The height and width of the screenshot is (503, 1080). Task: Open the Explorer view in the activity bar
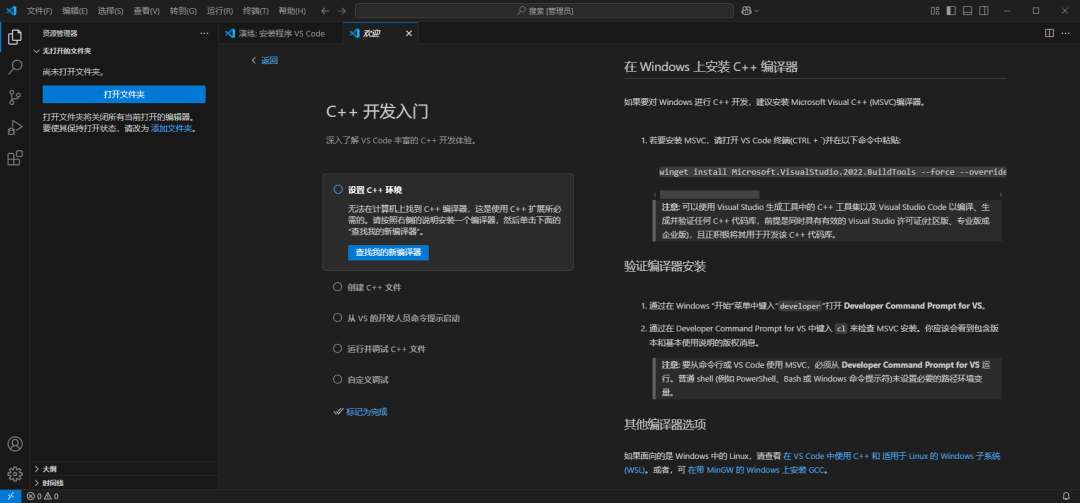[14, 37]
